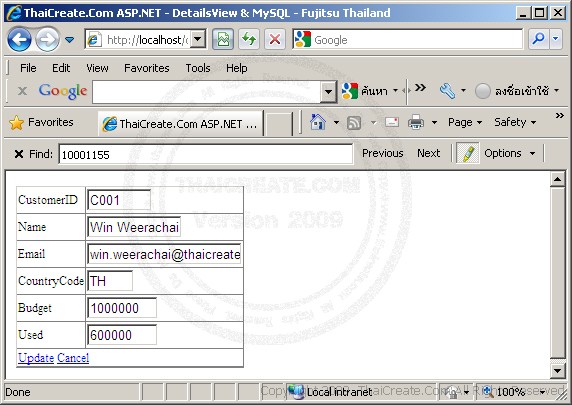572x405 pixels.
Task: Click the CustomerID field C001
Action: 119,200
